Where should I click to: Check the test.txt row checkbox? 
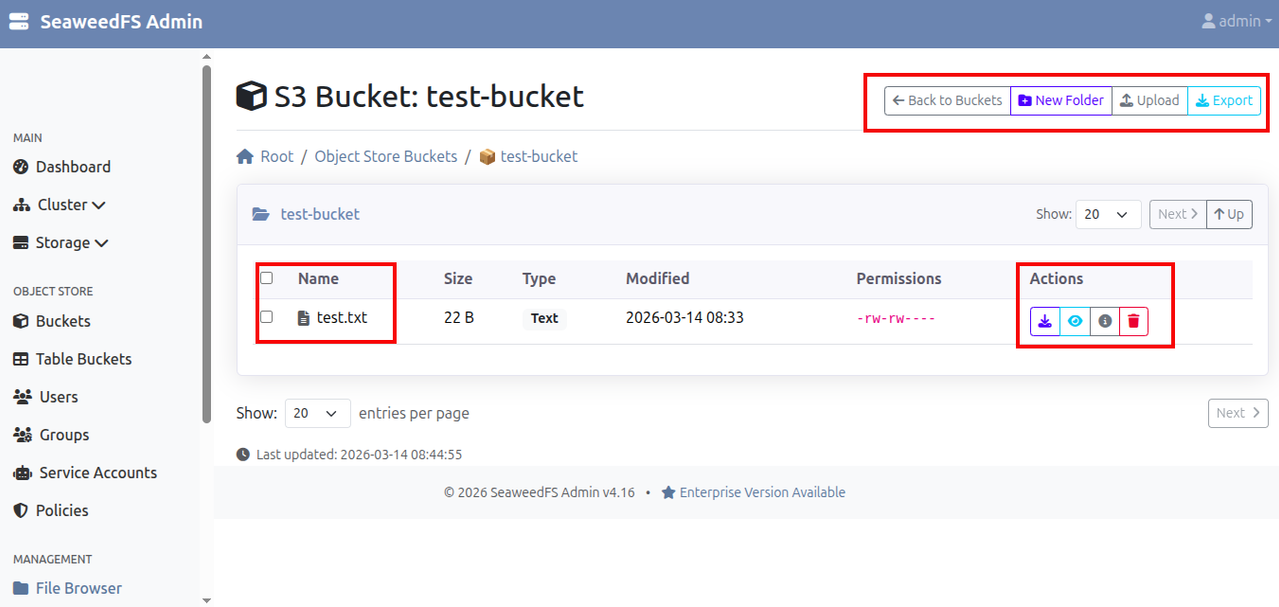266,317
